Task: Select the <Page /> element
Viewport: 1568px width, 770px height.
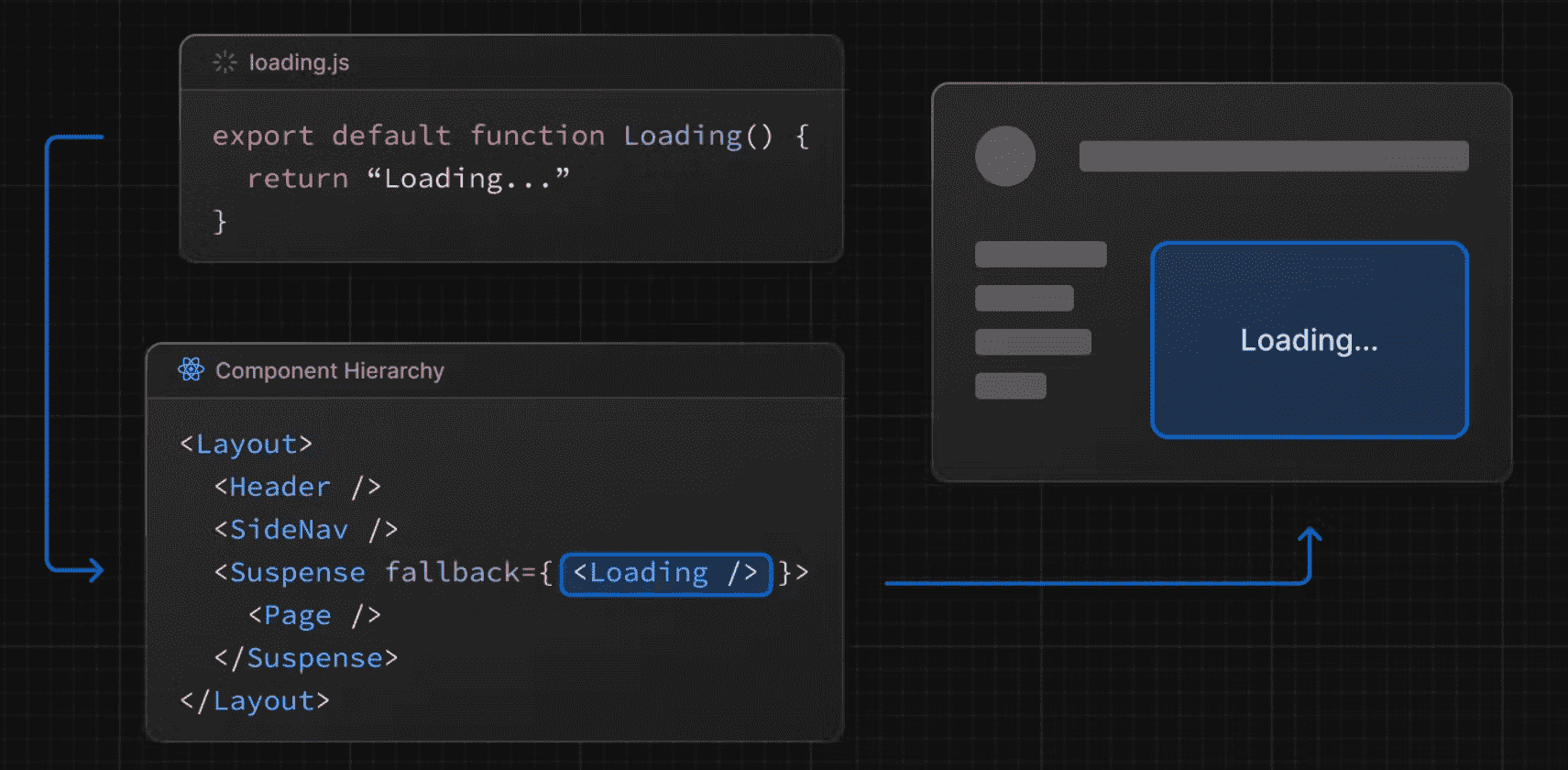Action: pyautogui.click(x=314, y=615)
